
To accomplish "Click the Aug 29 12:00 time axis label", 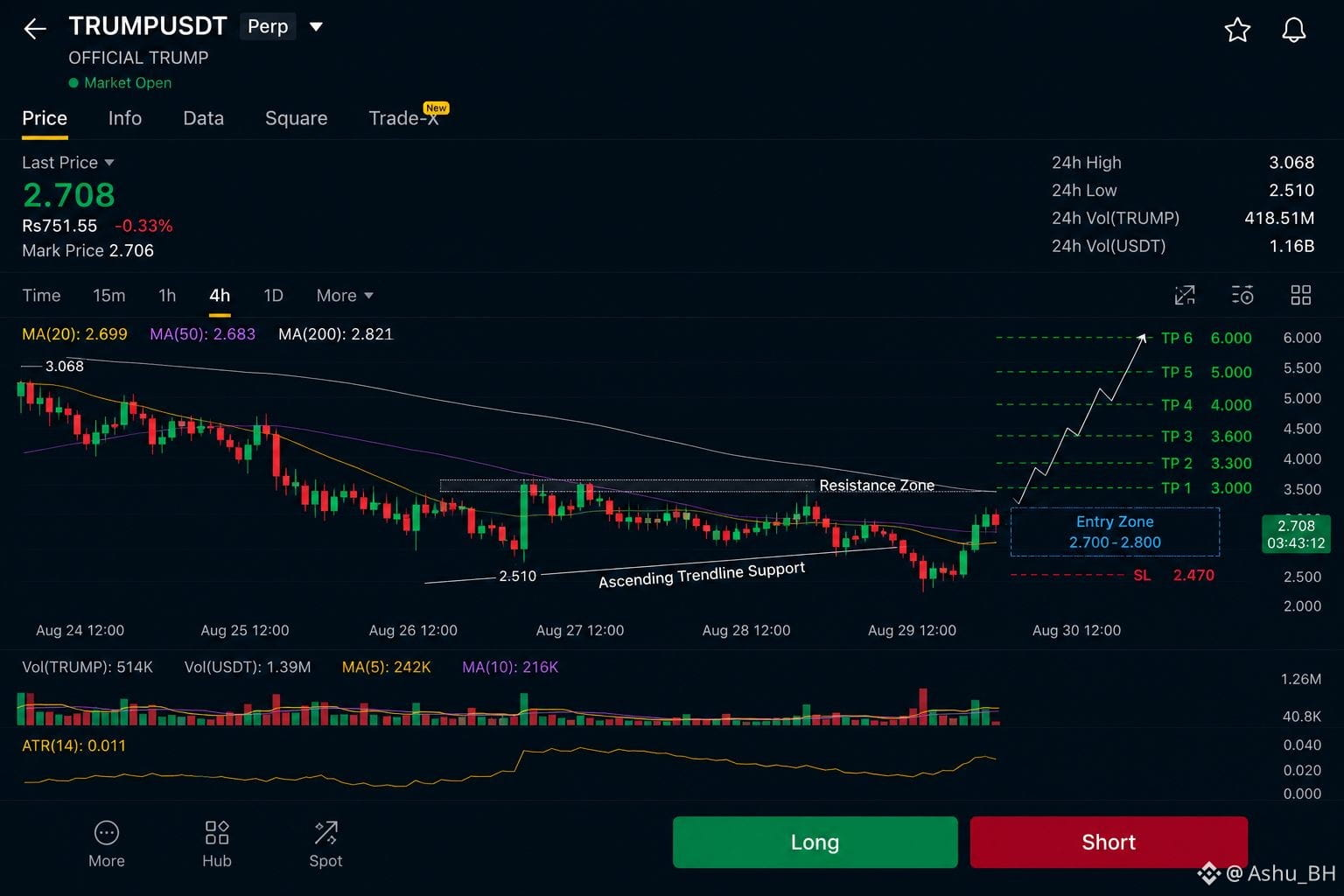I will coord(912,631).
